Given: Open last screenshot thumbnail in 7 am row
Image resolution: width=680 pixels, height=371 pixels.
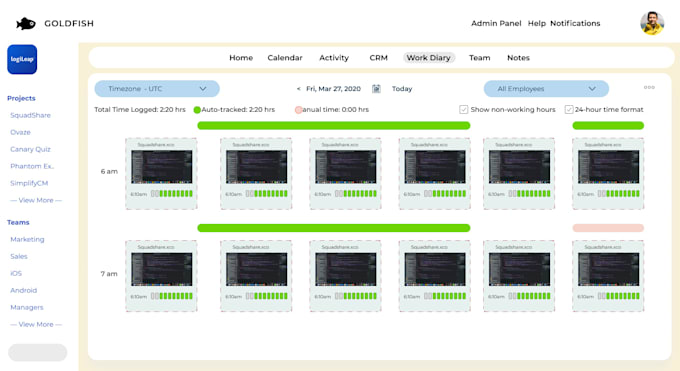Looking at the screenshot, I should pos(608,269).
